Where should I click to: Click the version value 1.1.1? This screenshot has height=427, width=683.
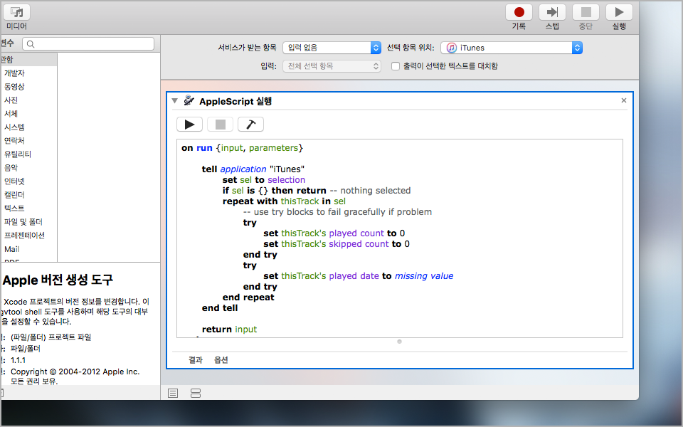[x=18, y=360]
